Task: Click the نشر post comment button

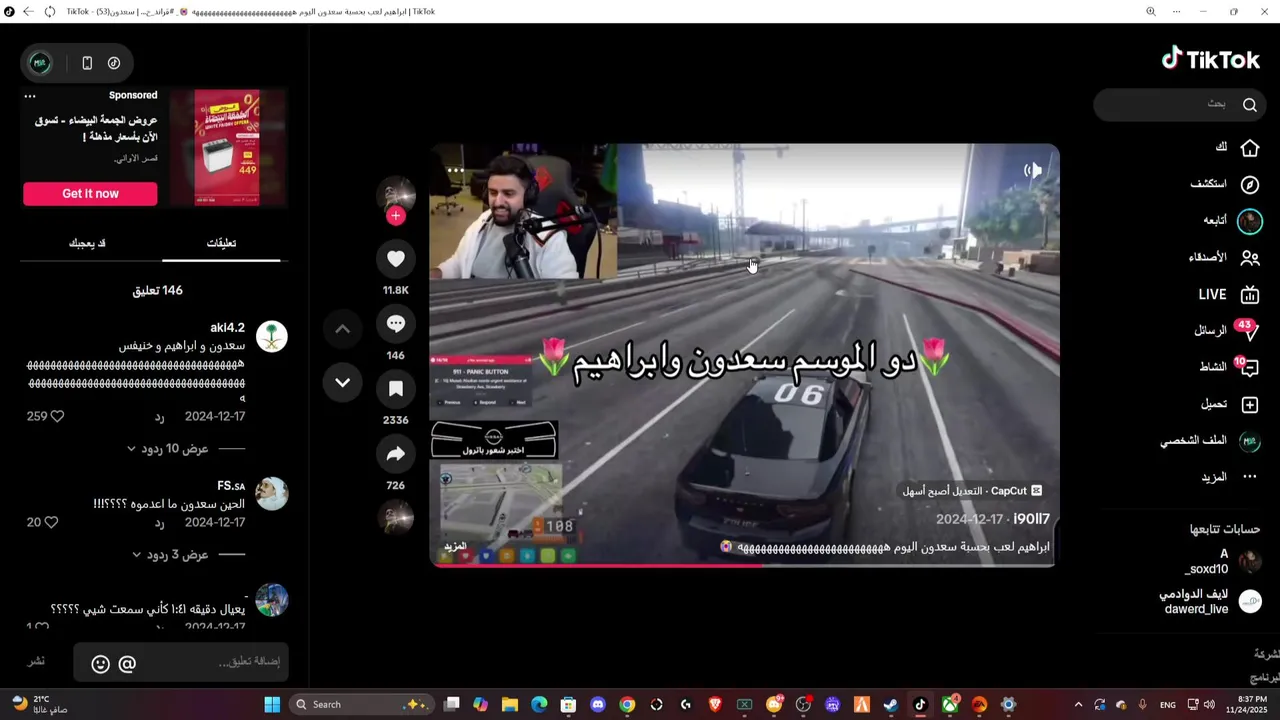Action: click(x=36, y=662)
